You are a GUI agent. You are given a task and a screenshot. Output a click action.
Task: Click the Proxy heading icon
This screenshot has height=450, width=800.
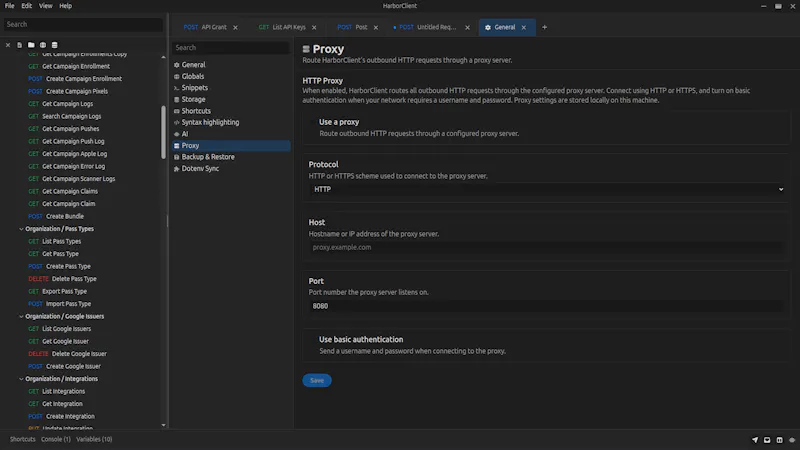click(x=306, y=49)
